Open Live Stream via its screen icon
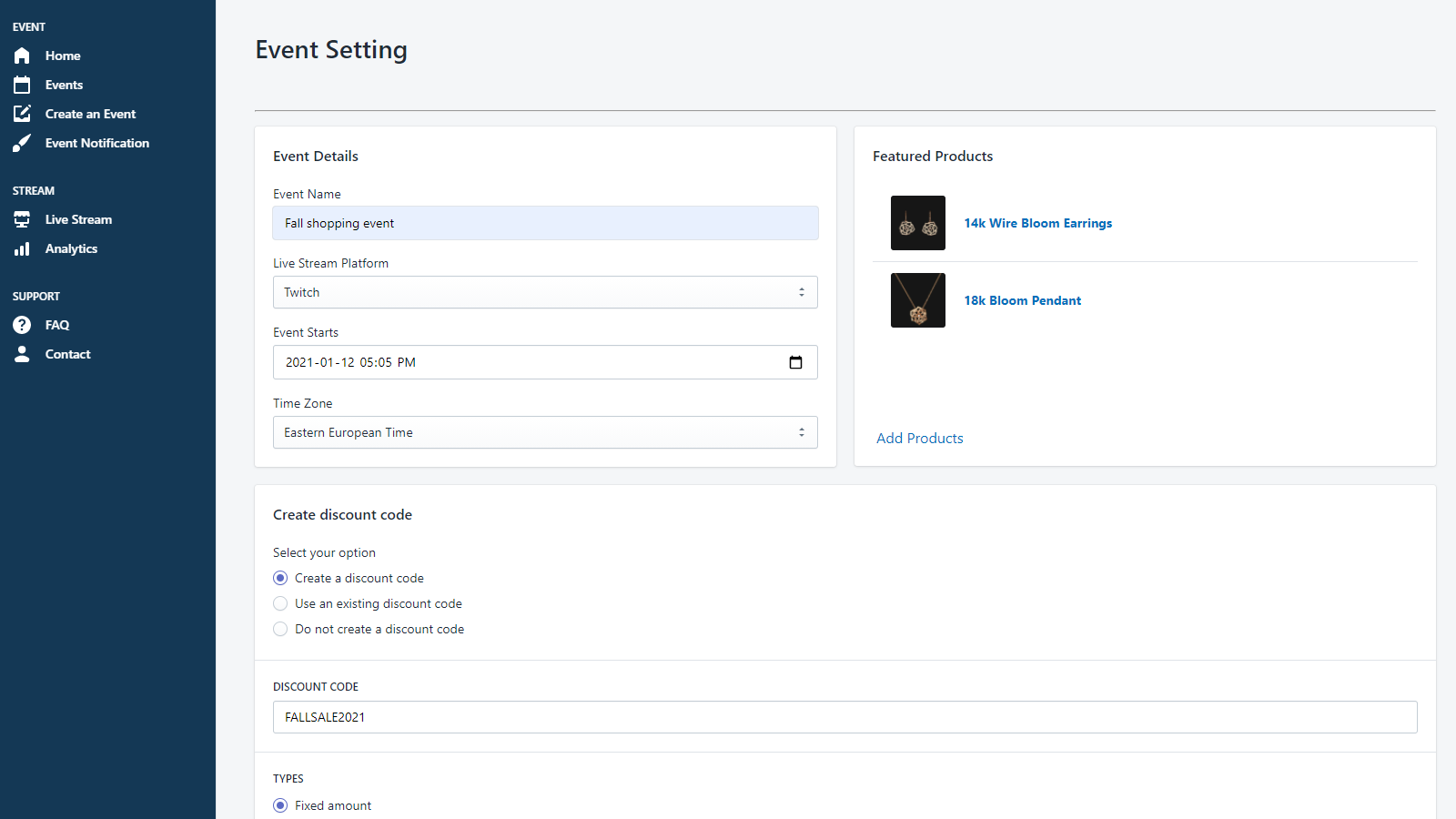Screen dimensions: 1456x819 [x=22, y=219]
